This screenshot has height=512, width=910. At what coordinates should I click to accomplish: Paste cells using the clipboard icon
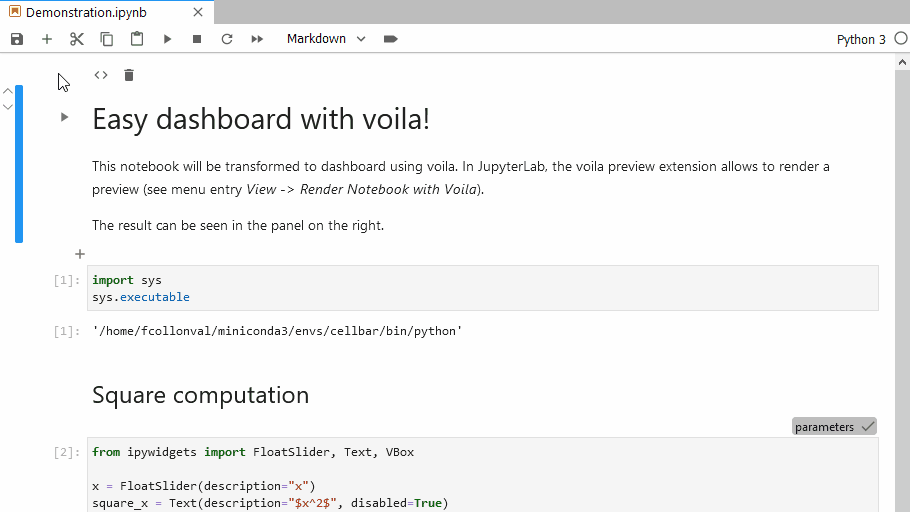coord(137,39)
